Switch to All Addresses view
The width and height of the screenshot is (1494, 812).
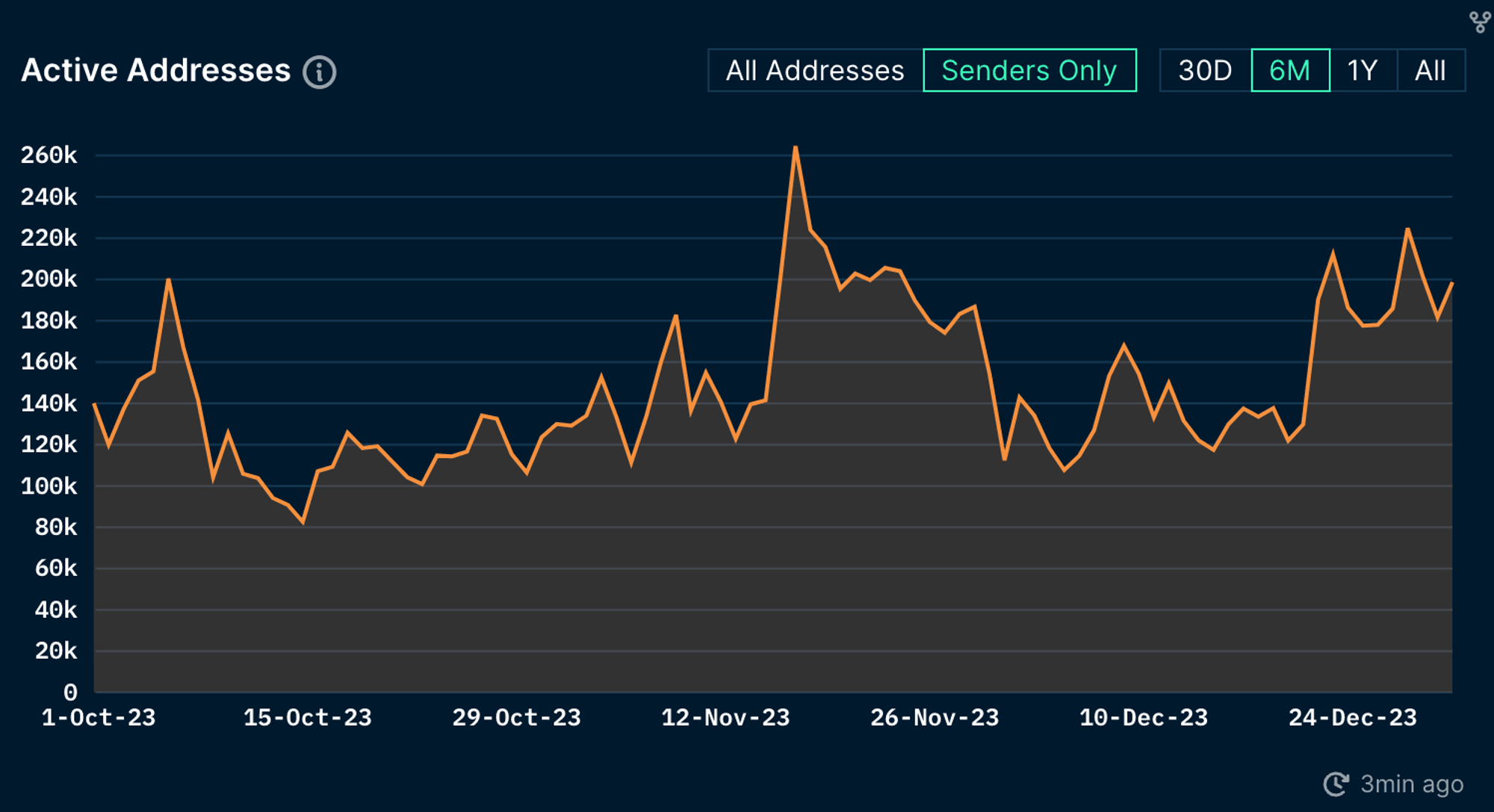tap(815, 71)
